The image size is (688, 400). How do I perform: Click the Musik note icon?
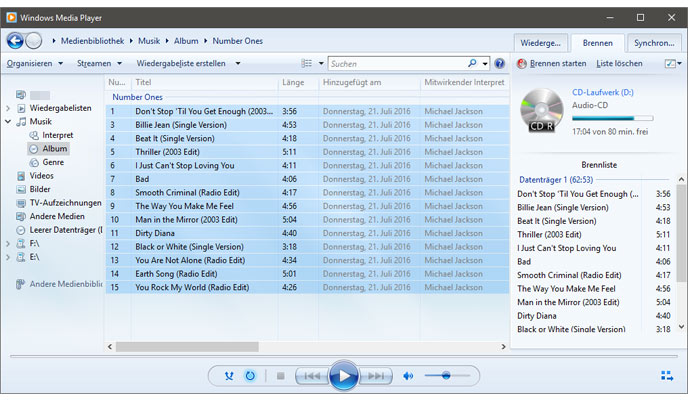coord(21,122)
